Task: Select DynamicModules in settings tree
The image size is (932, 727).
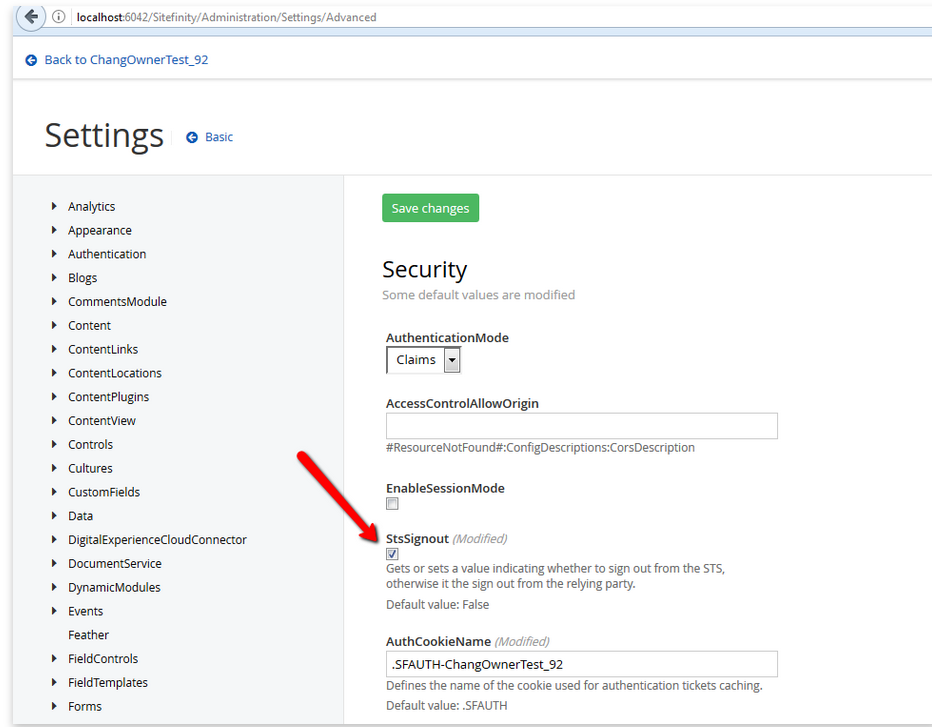Action: pos(114,587)
